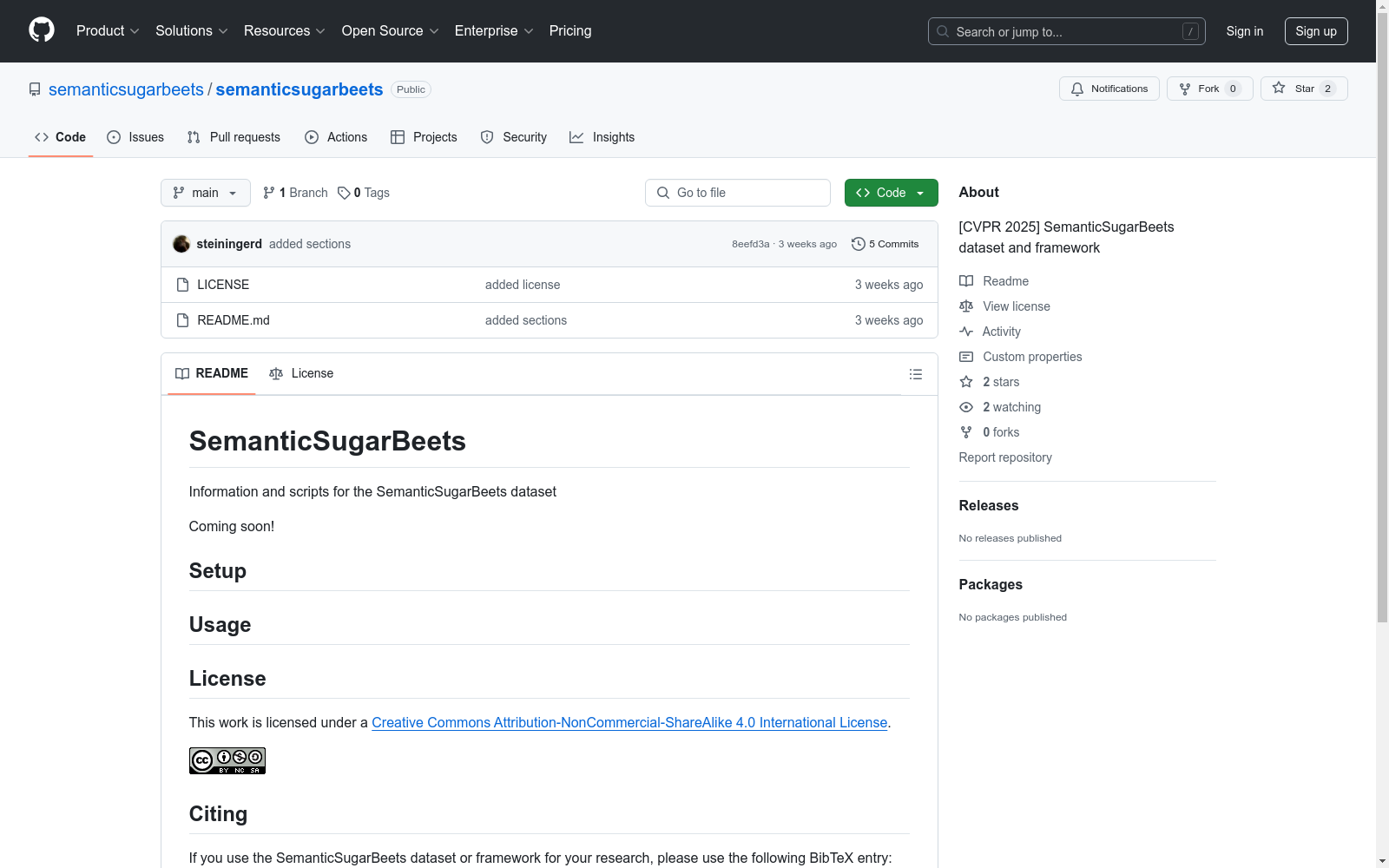This screenshot has height=868, width=1389.
Task: Click the Notifications button
Action: point(1109,89)
